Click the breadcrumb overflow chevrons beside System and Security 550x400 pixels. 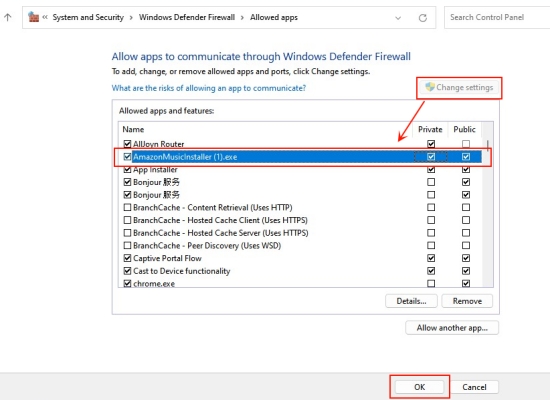click(x=45, y=17)
